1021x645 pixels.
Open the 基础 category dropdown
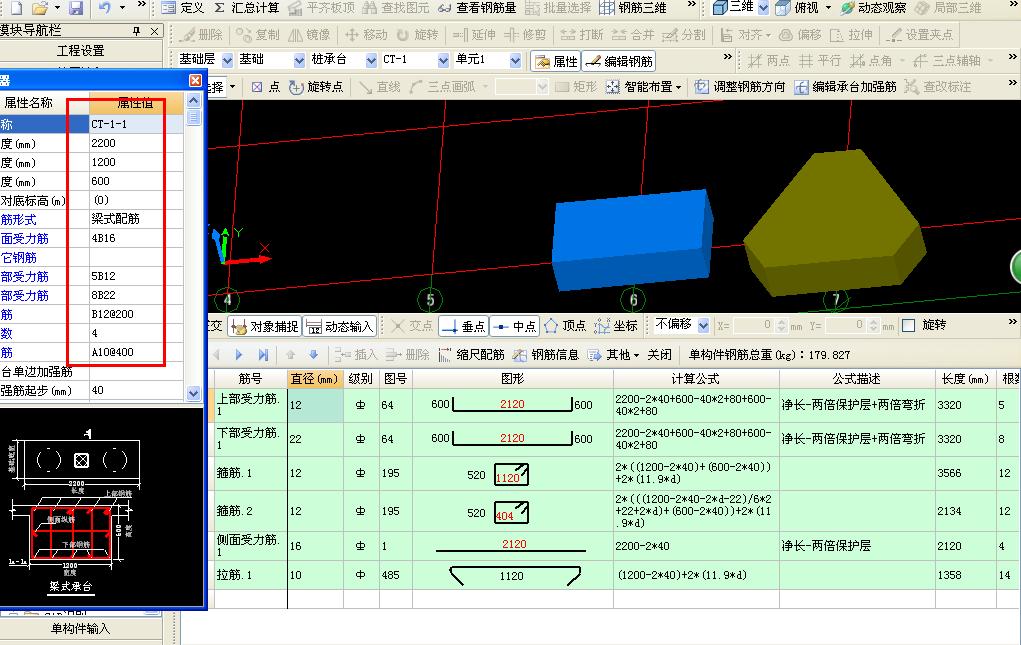pyautogui.click(x=299, y=60)
